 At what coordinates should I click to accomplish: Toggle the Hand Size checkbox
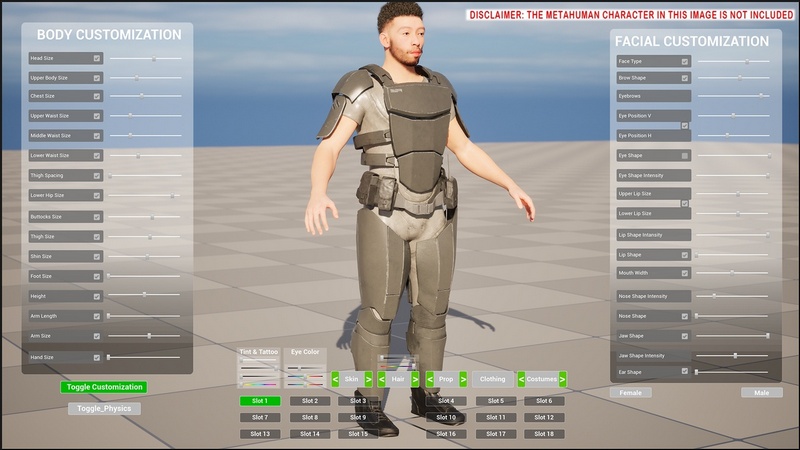[97, 357]
